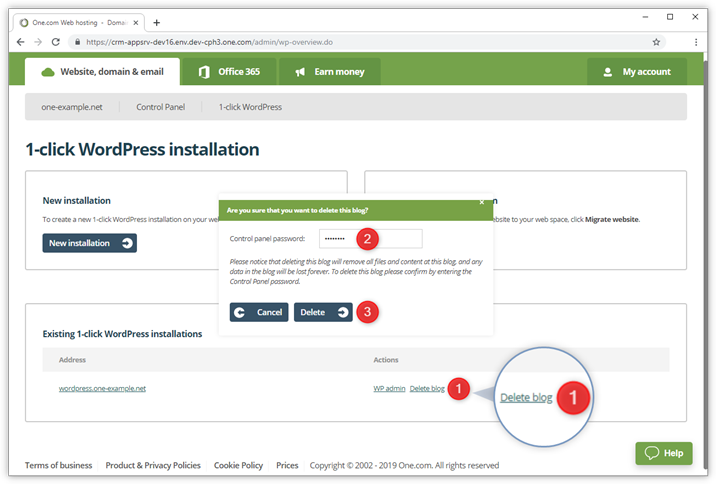Click the Office logo icon

pyautogui.click(x=204, y=72)
